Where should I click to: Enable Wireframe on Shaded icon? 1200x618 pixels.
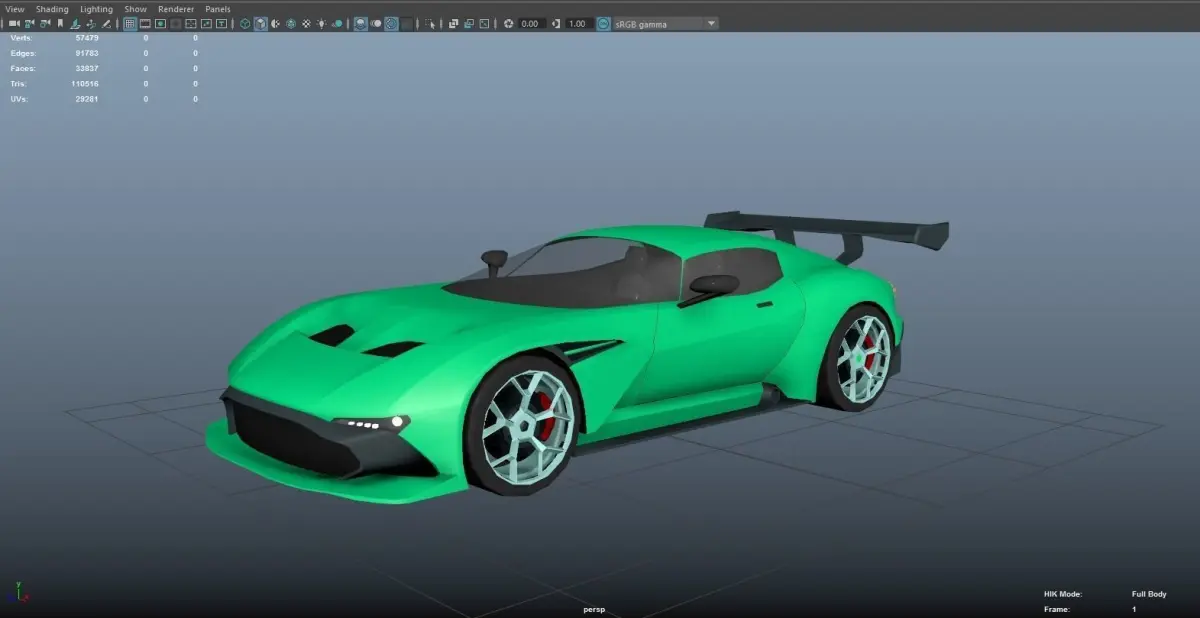pyautogui.click(x=291, y=23)
